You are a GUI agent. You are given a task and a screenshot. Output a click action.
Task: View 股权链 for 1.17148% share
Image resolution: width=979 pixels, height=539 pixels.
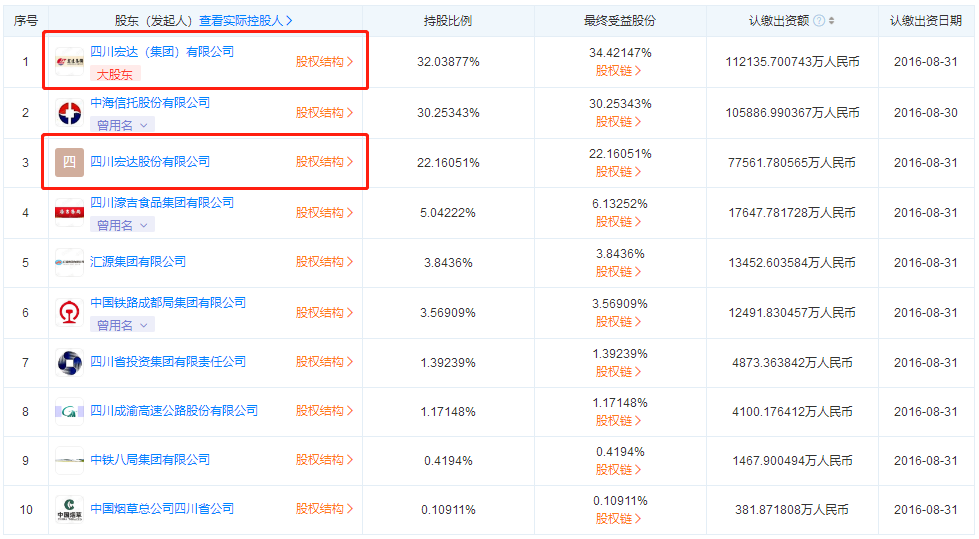(x=618, y=420)
